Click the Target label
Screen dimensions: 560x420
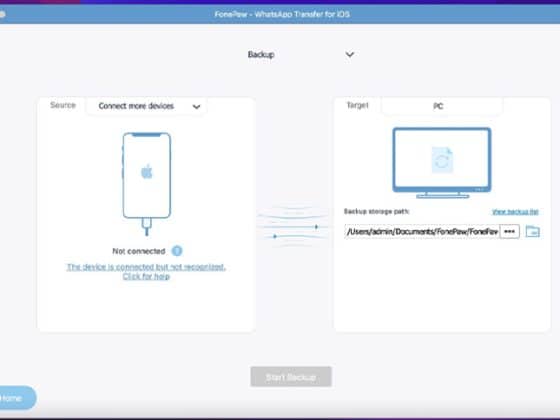pos(358,105)
